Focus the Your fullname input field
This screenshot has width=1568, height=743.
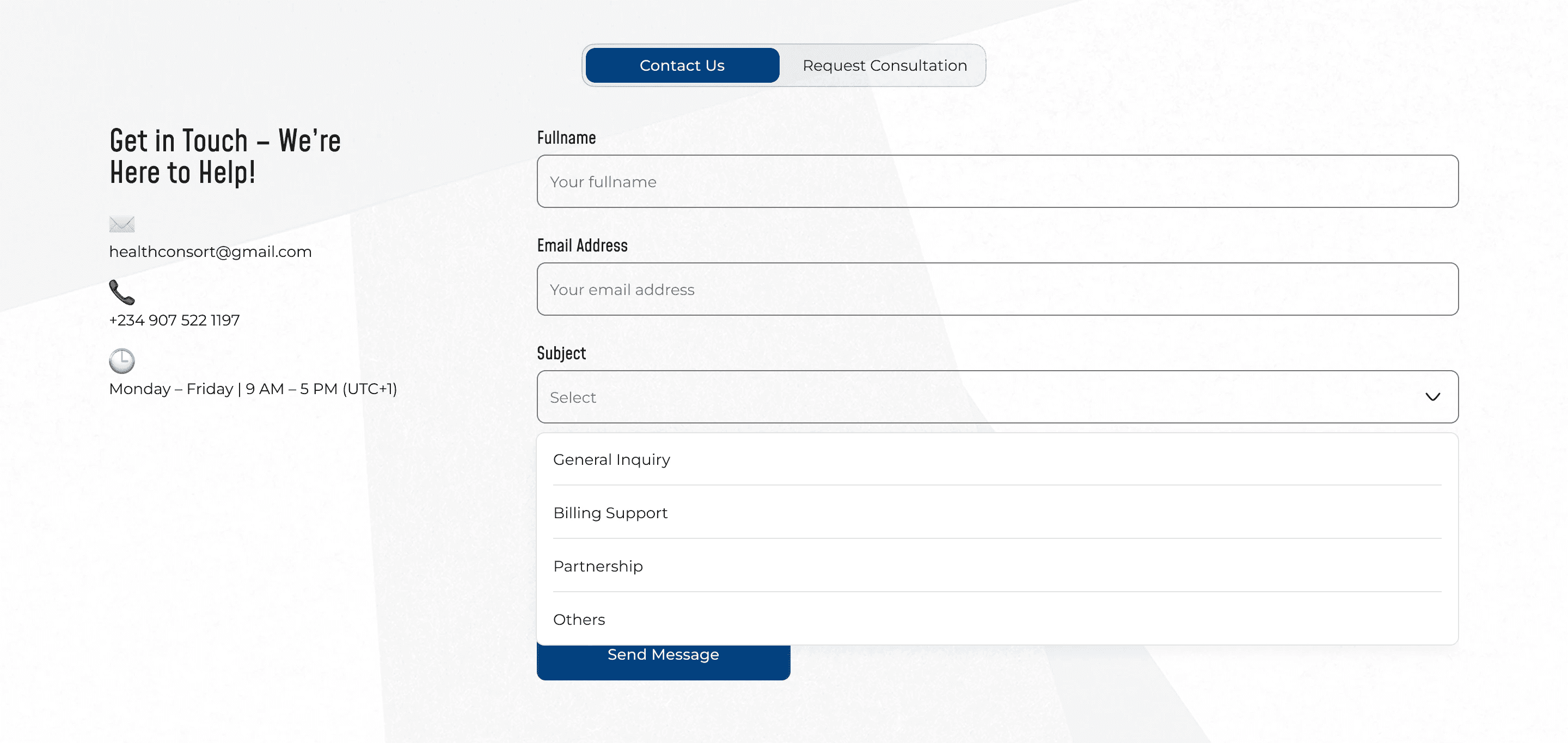point(997,181)
